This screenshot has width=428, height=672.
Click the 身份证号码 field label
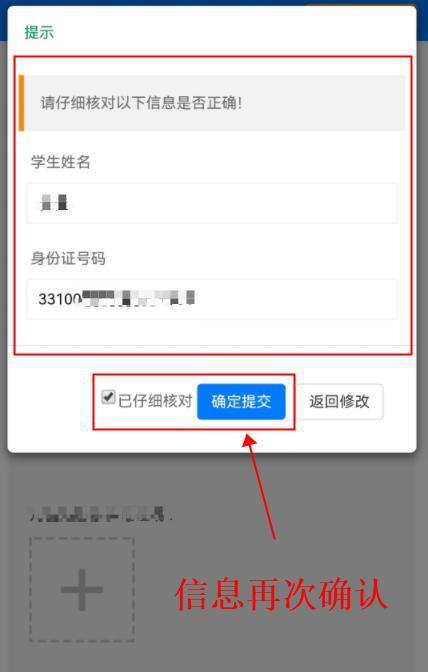[68, 258]
